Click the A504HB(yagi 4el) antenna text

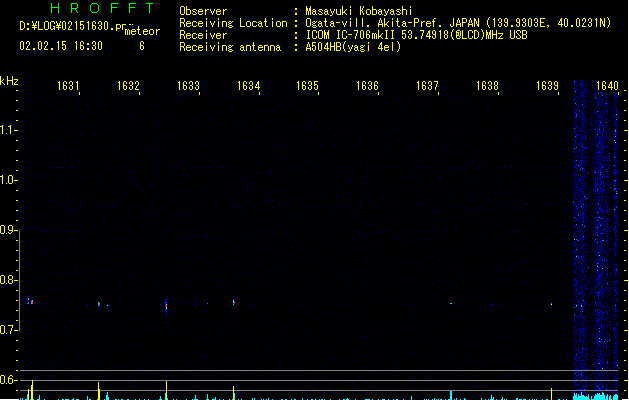click(x=353, y=47)
